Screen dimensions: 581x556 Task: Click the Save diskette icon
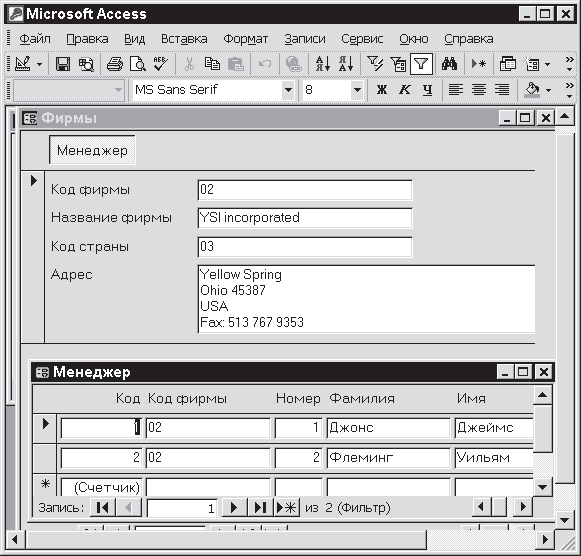(63, 64)
